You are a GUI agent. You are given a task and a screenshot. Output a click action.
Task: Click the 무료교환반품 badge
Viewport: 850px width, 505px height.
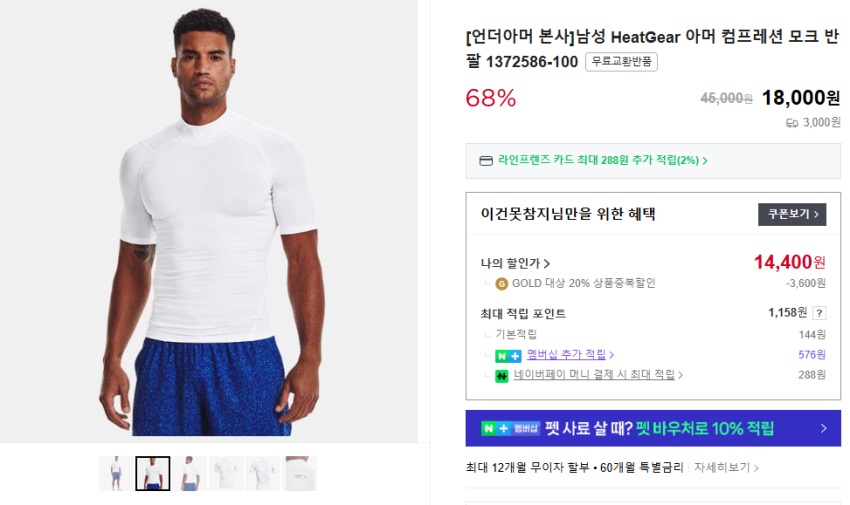(621, 62)
